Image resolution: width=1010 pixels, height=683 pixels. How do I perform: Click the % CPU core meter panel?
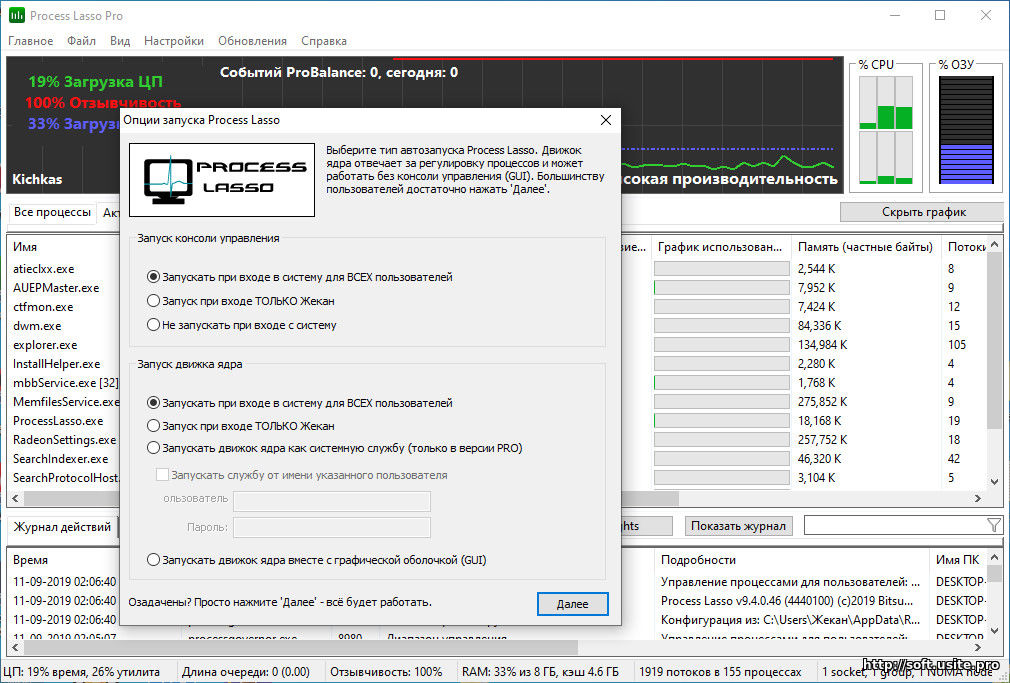[886, 130]
